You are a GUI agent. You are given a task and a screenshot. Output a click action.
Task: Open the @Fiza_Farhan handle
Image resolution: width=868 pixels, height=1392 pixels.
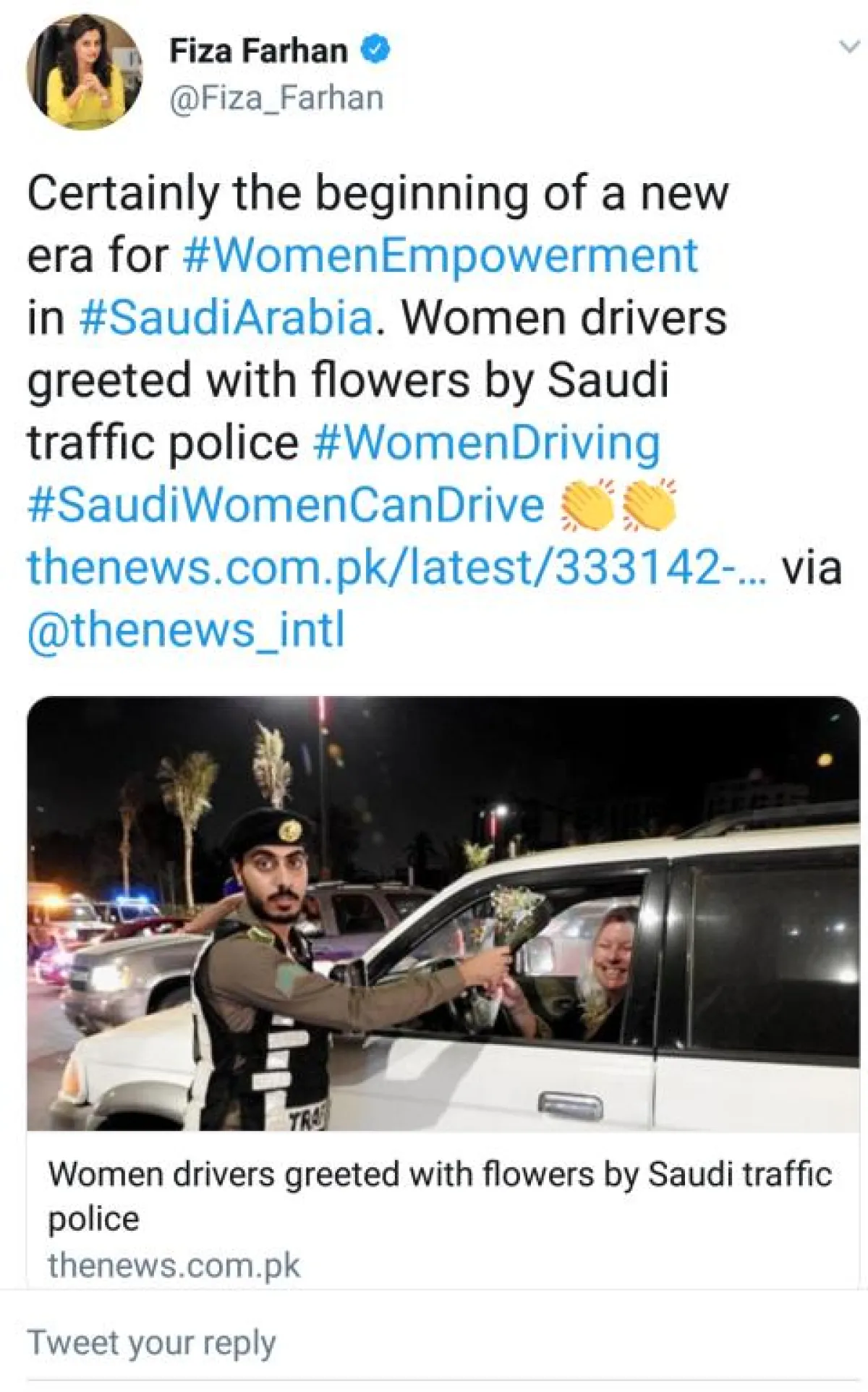coord(276,98)
